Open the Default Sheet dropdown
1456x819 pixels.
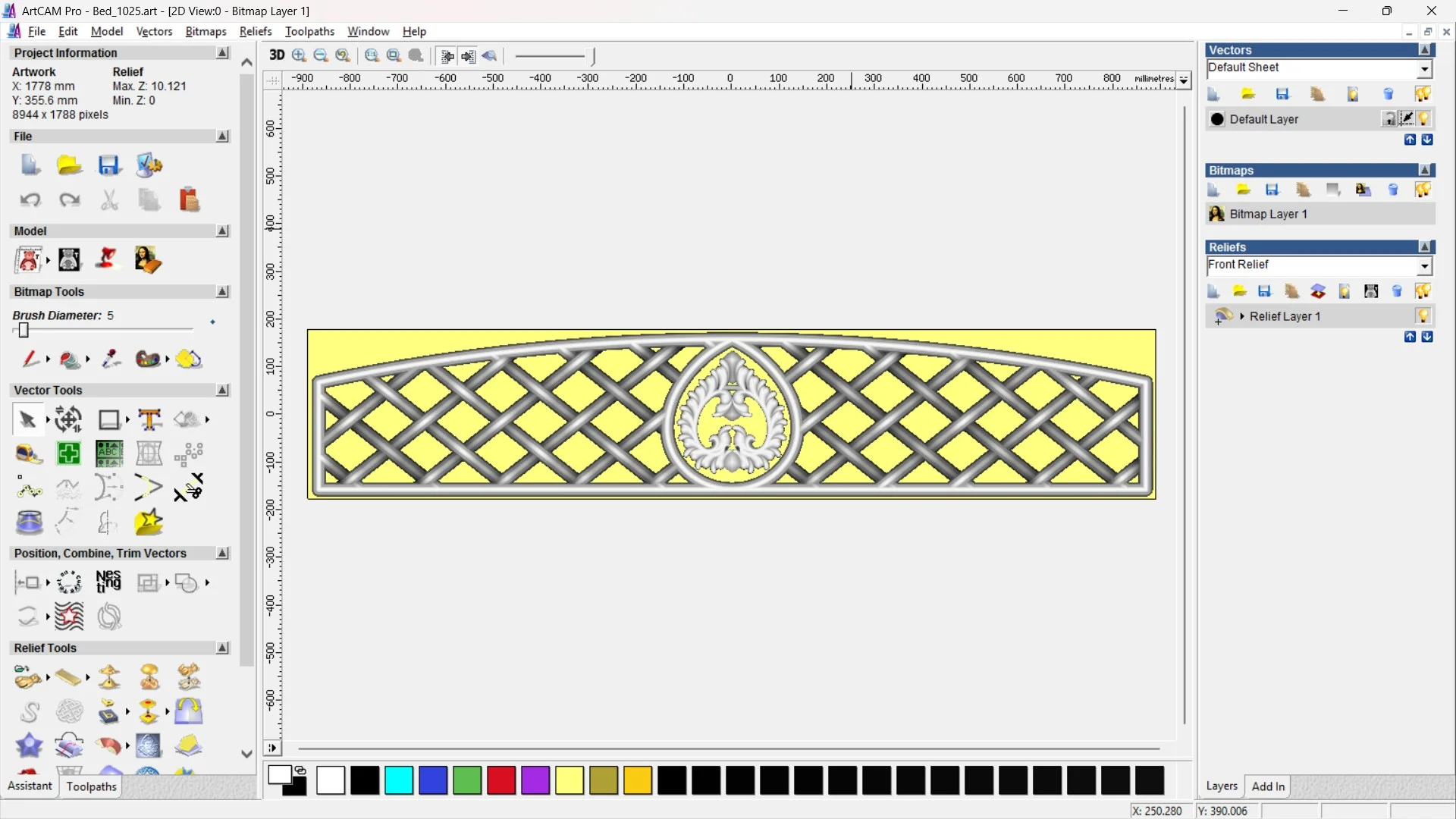point(1424,69)
